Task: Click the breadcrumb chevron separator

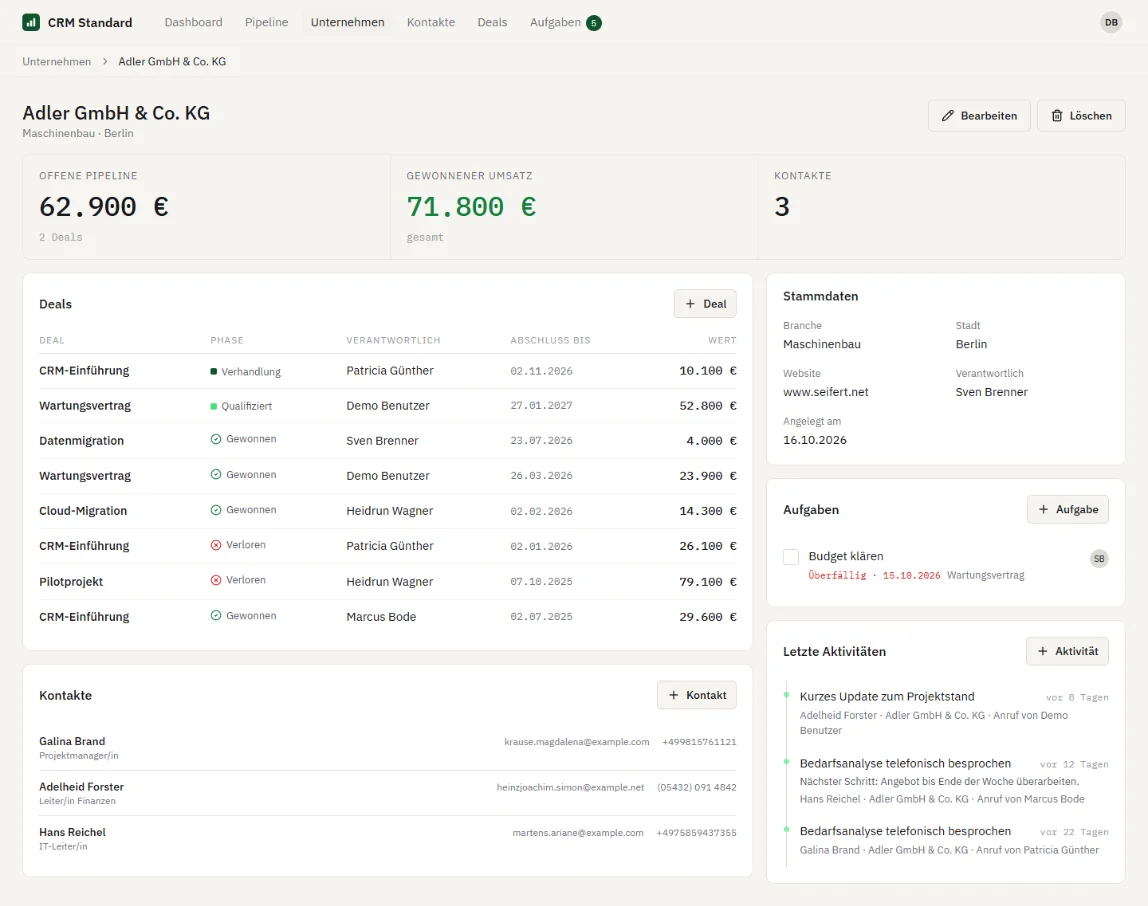Action: point(105,62)
